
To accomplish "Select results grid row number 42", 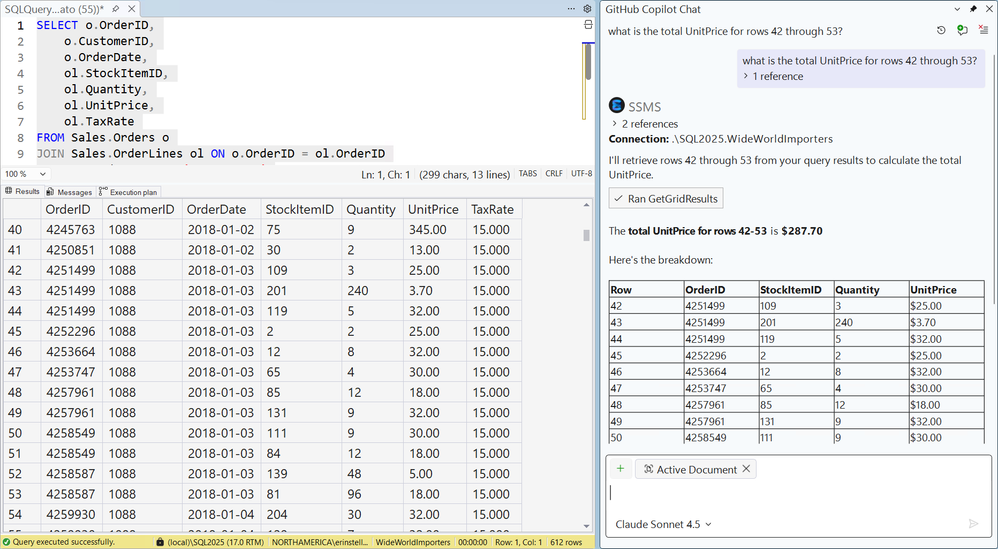I will (x=21, y=270).
